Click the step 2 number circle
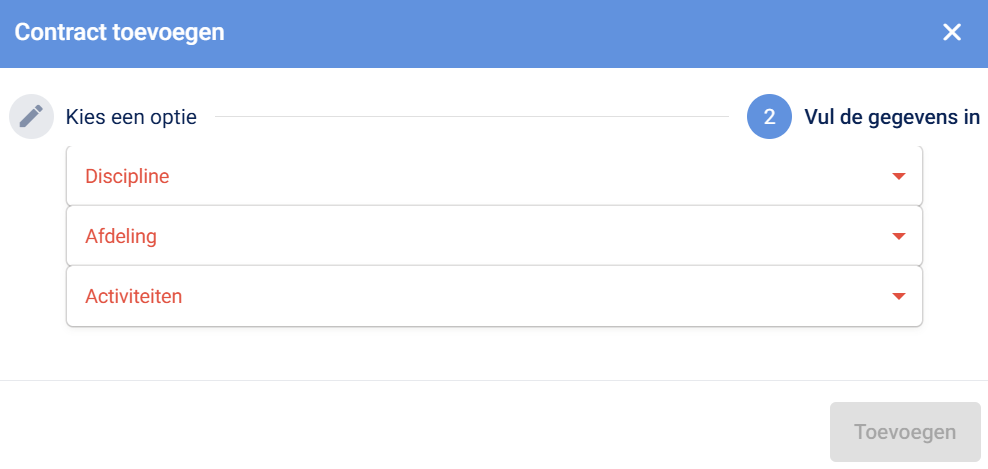988x469 pixels. [x=769, y=117]
